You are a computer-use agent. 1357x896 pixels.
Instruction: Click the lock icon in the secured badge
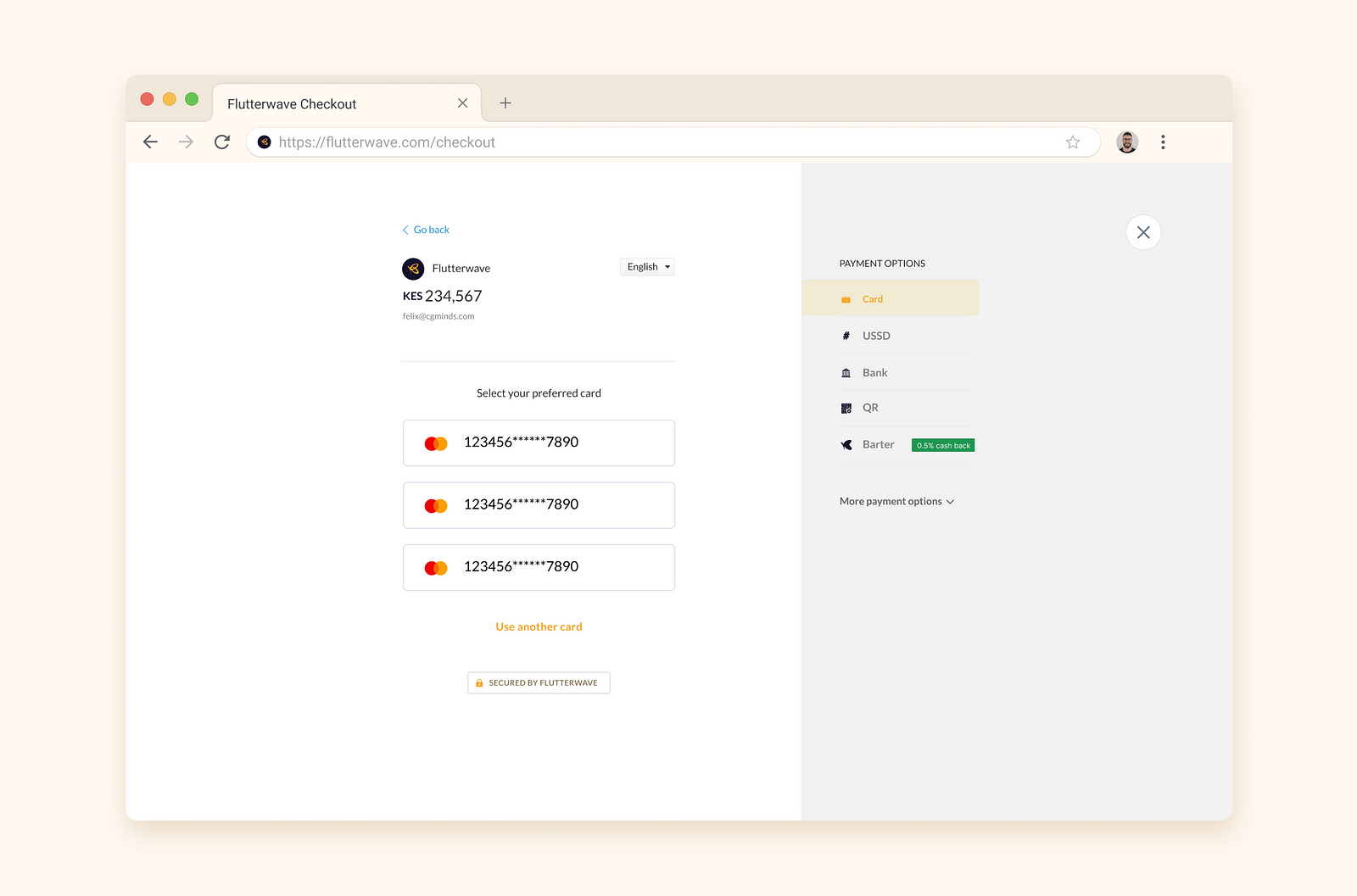[479, 683]
